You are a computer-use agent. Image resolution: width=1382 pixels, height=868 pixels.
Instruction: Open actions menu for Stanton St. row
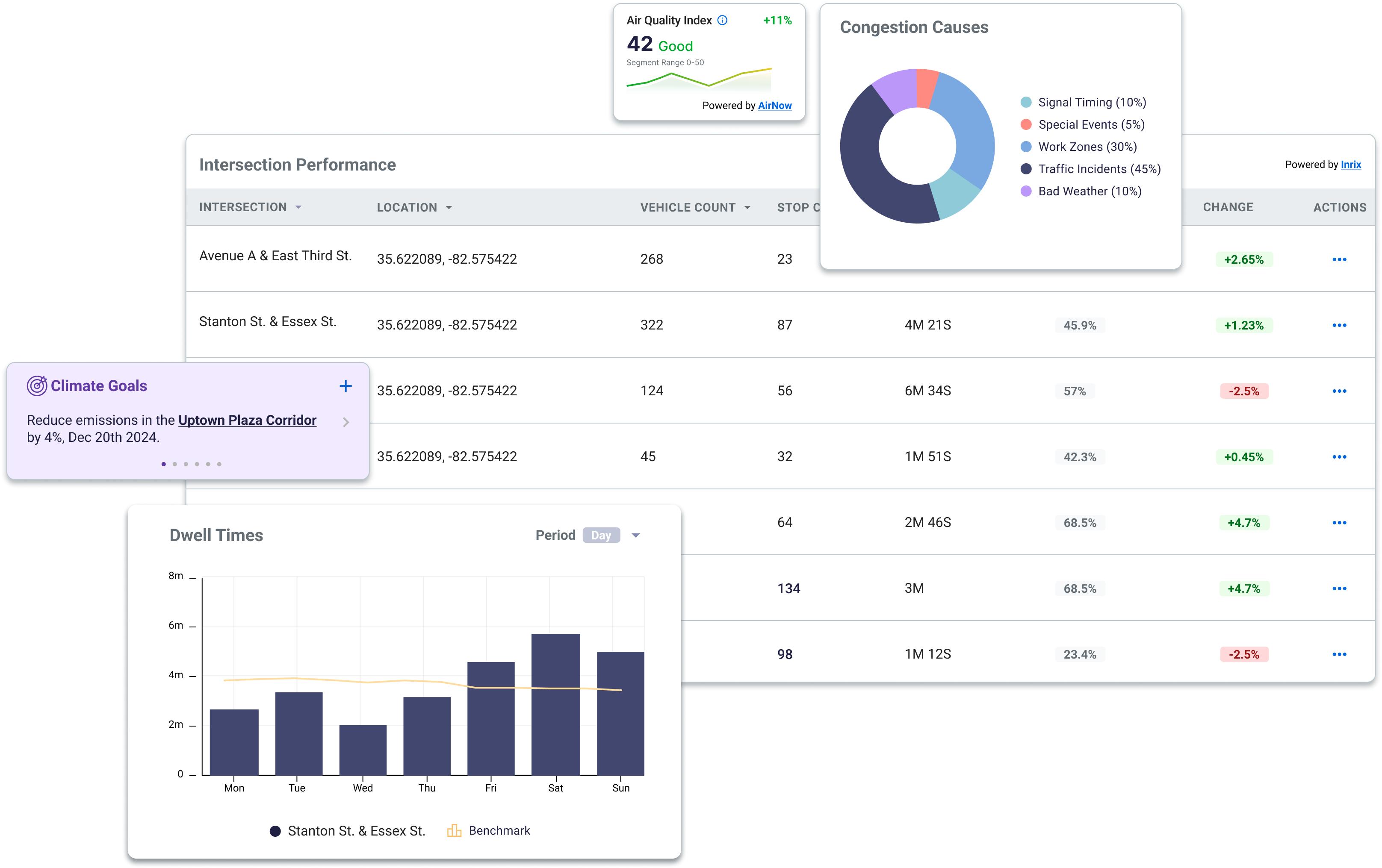[1339, 325]
